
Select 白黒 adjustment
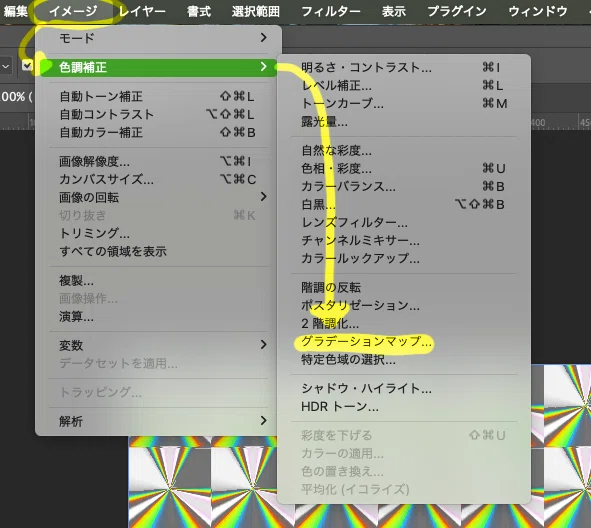pyautogui.click(x=404, y=204)
